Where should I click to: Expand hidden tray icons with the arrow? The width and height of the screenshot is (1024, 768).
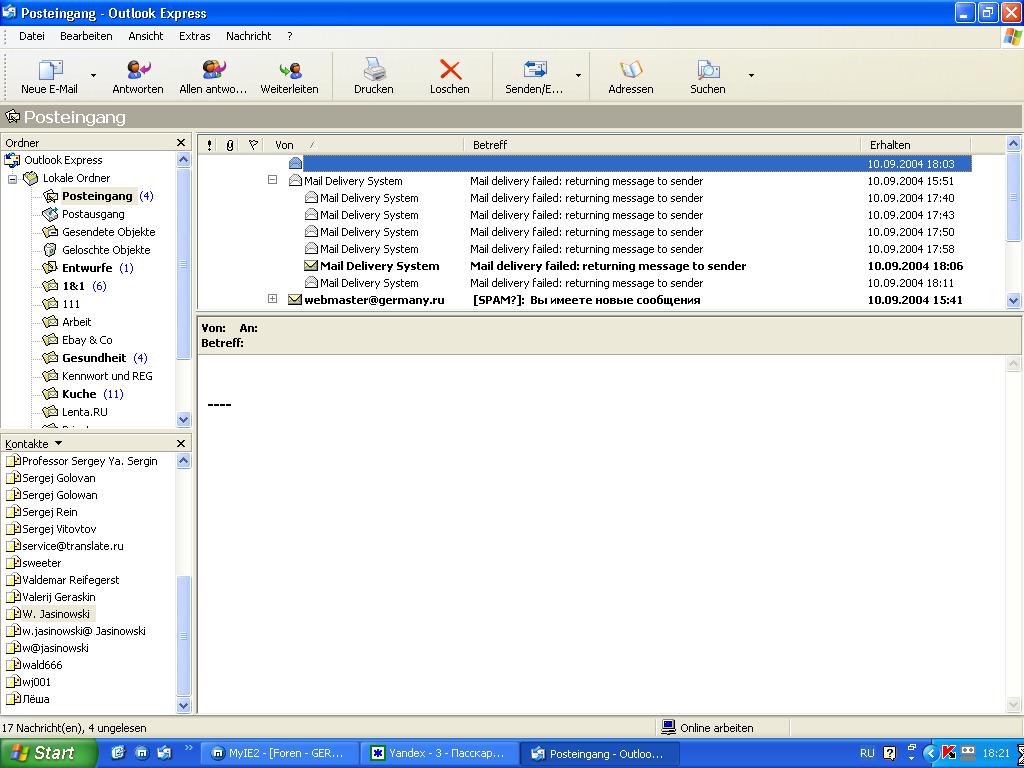(931, 753)
